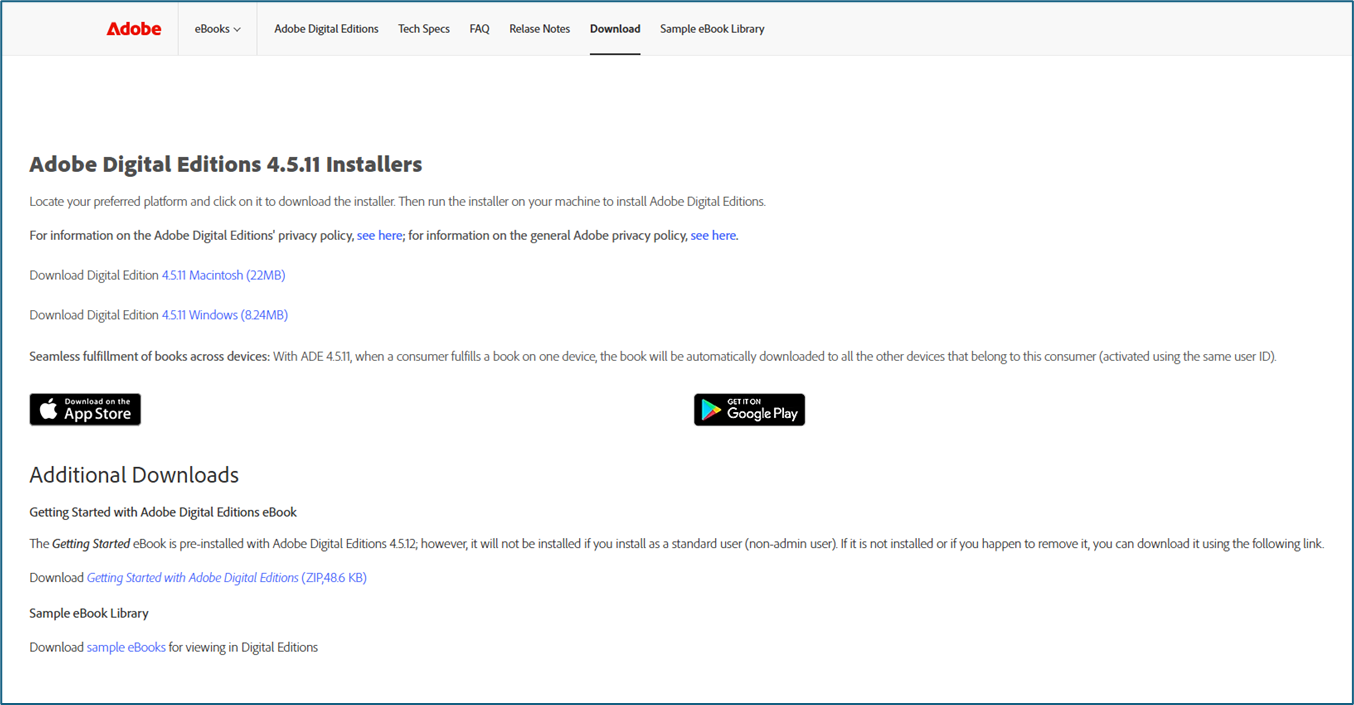
Task: Click the 'Sample eBook Library' subheading text
Action: [89, 613]
